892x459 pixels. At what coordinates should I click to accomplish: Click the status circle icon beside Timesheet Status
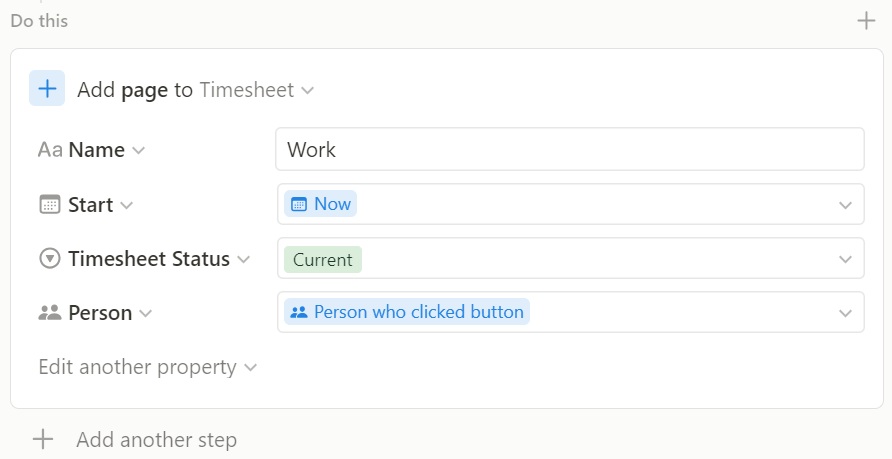coord(49,259)
